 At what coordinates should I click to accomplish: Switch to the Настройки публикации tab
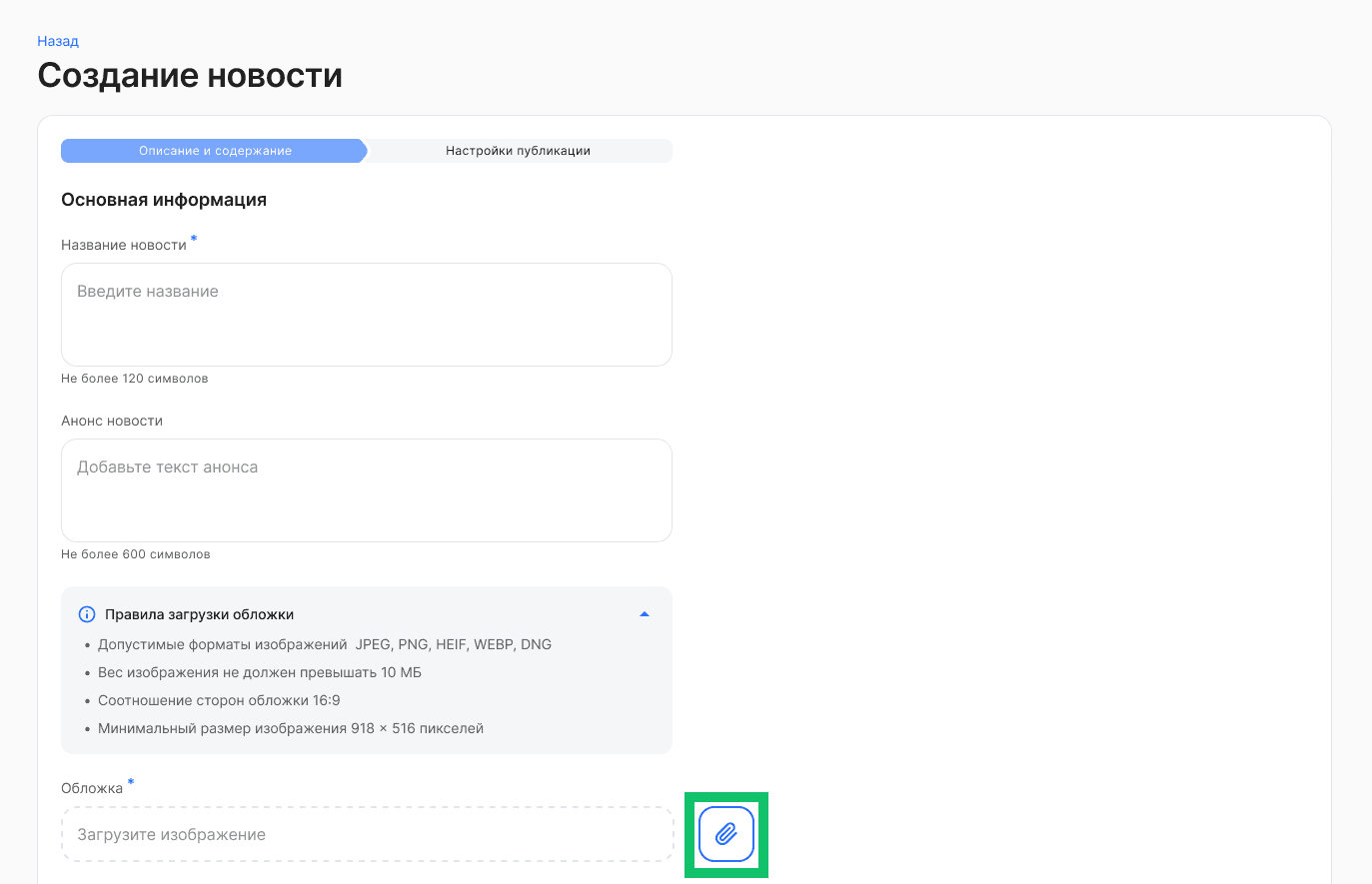click(x=519, y=150)
